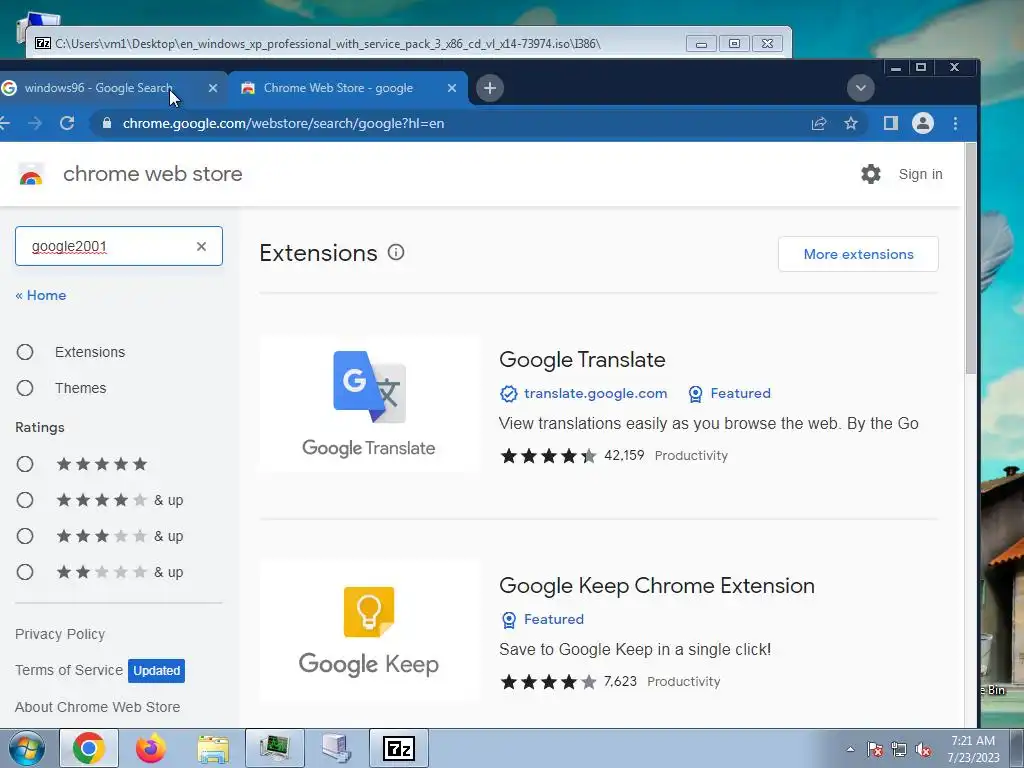Click the site security lock icon

pyautogui.click(x=107, y=123)
